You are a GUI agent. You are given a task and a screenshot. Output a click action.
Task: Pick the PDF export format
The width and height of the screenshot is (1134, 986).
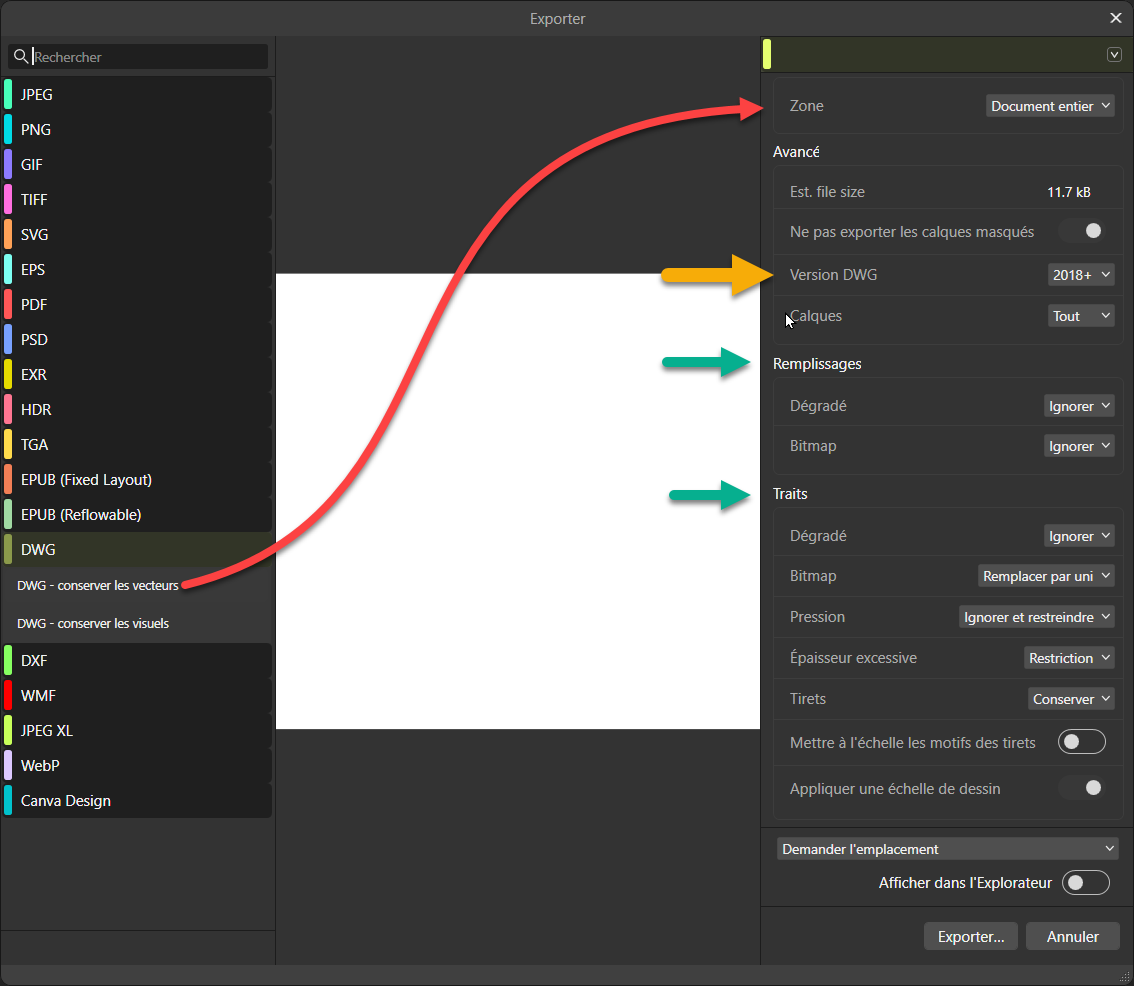pyautogui.click(x=34, y=305)
